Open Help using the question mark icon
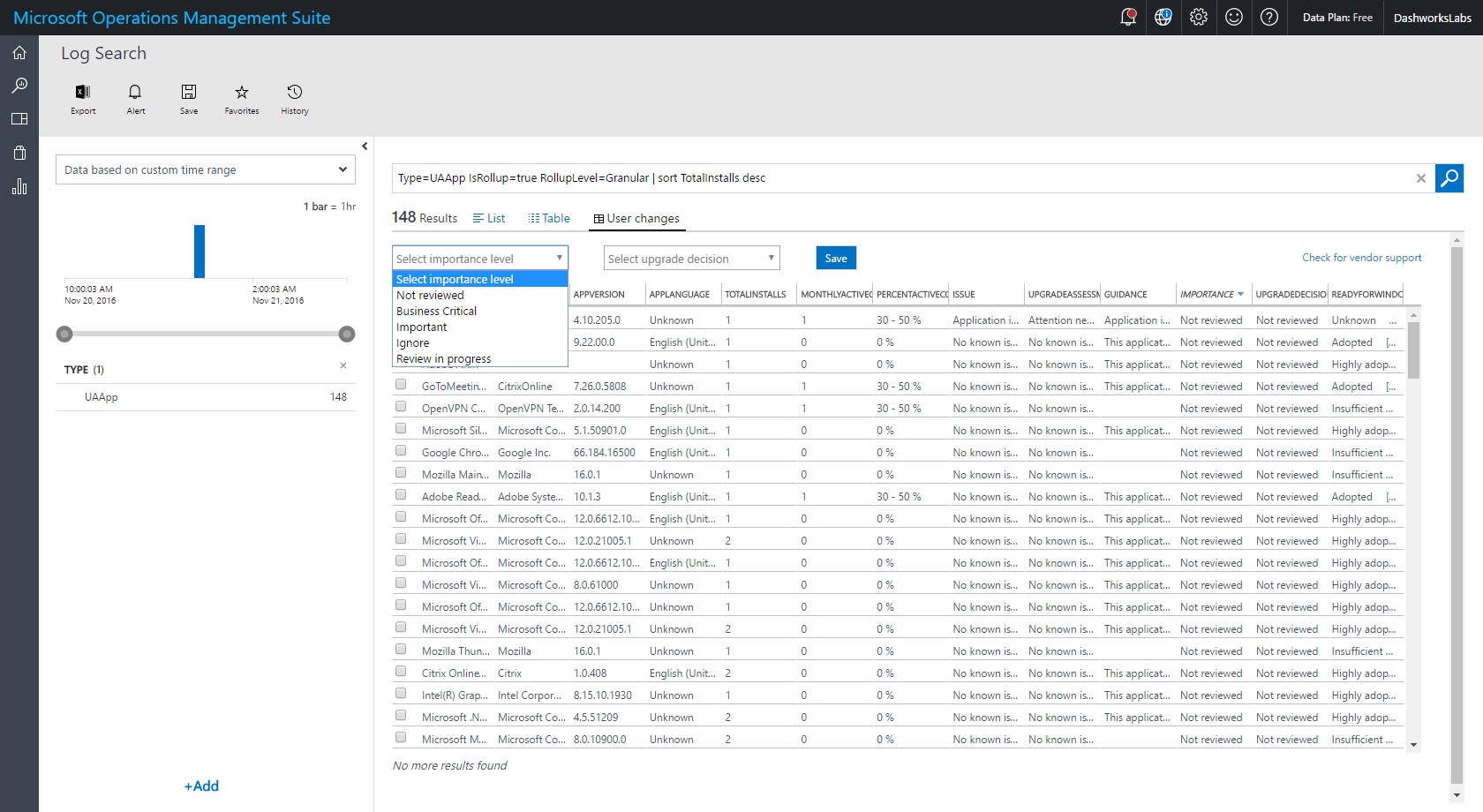Image resolution: width=1483 pixels, height=812 pixels. (1268, 17)
